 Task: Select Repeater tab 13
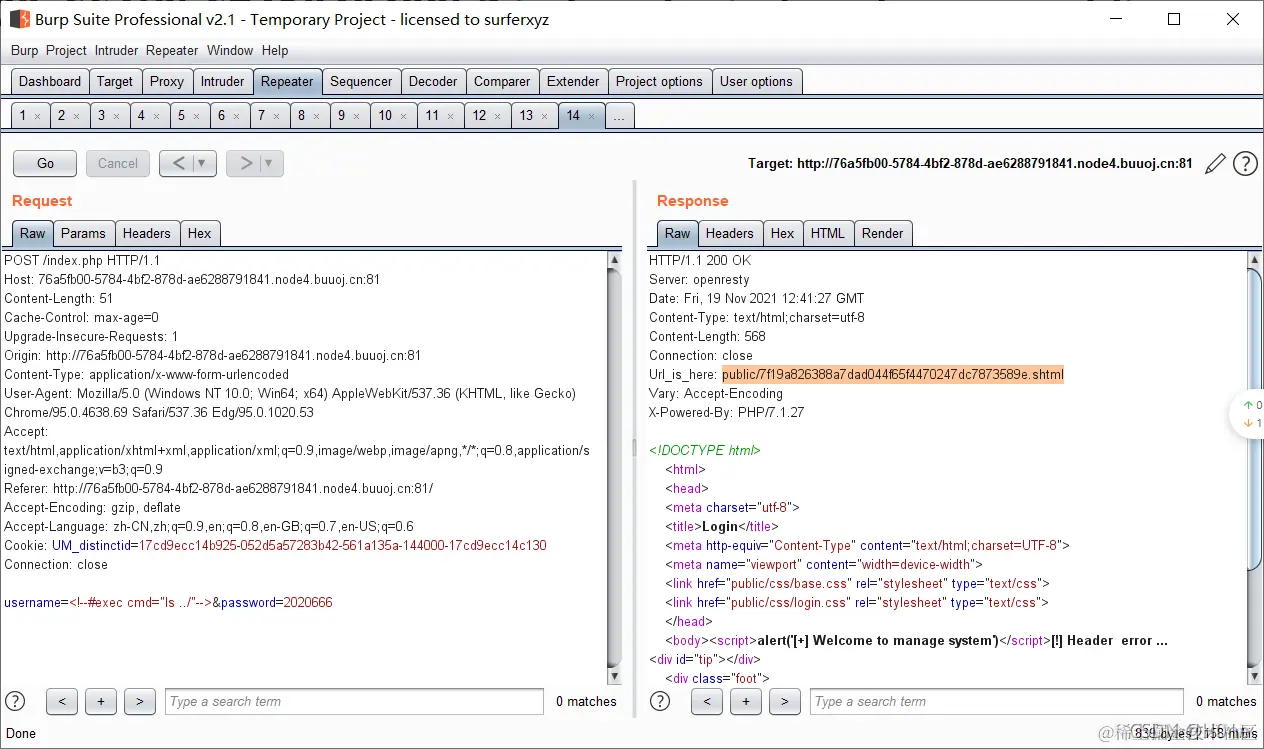point(526,116)
